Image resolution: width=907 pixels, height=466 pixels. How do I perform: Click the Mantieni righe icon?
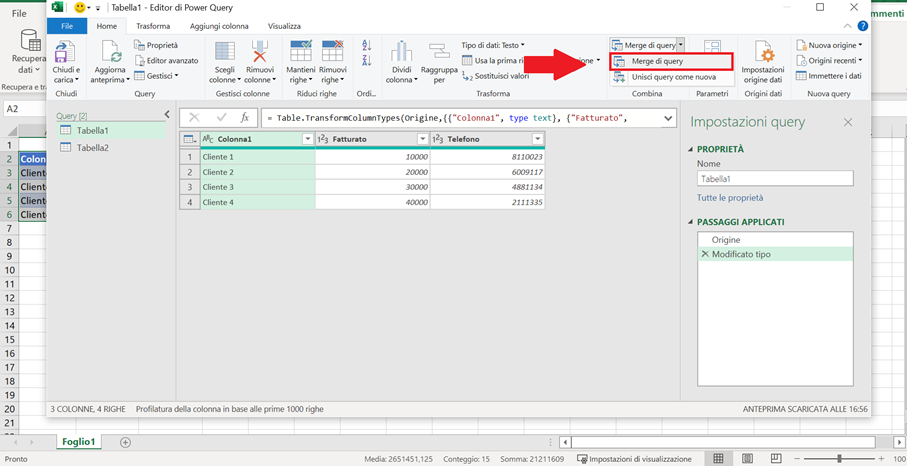(301, 51)
